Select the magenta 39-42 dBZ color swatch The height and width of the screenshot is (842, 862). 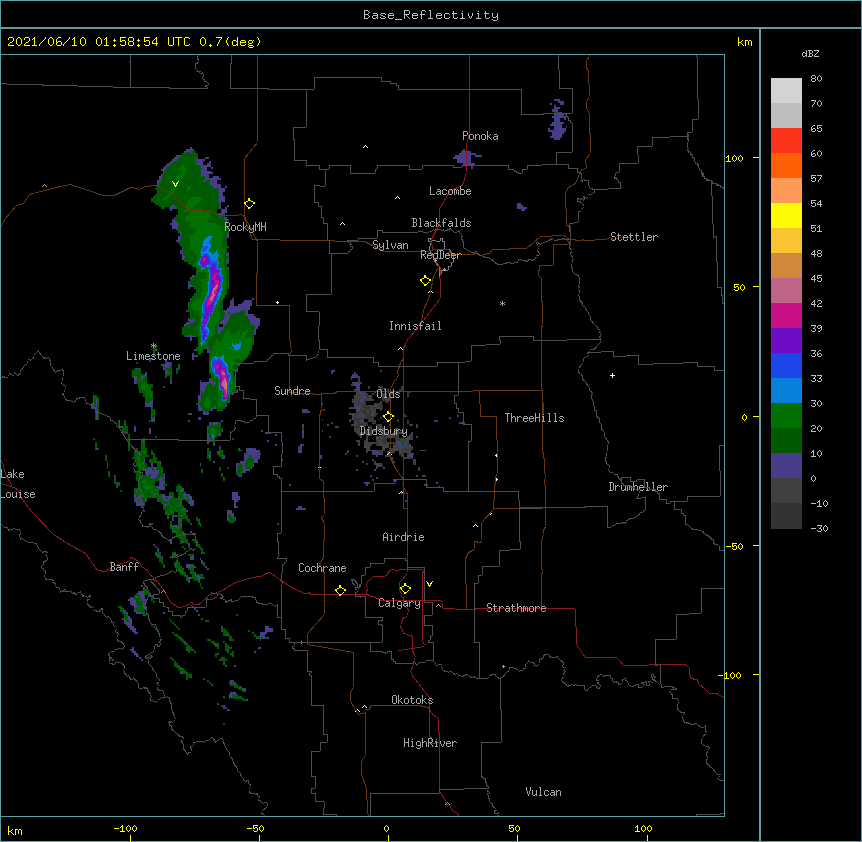pos(786,315)
